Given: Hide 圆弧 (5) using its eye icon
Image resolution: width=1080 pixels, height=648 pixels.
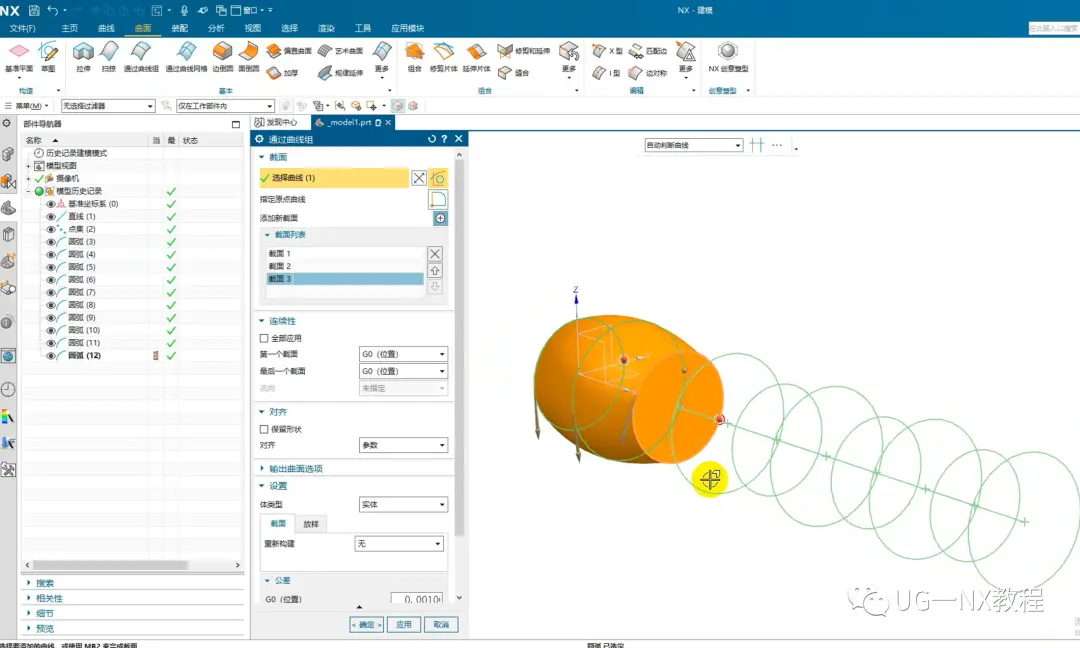Looking at the screenshot, I should [50, 267].
